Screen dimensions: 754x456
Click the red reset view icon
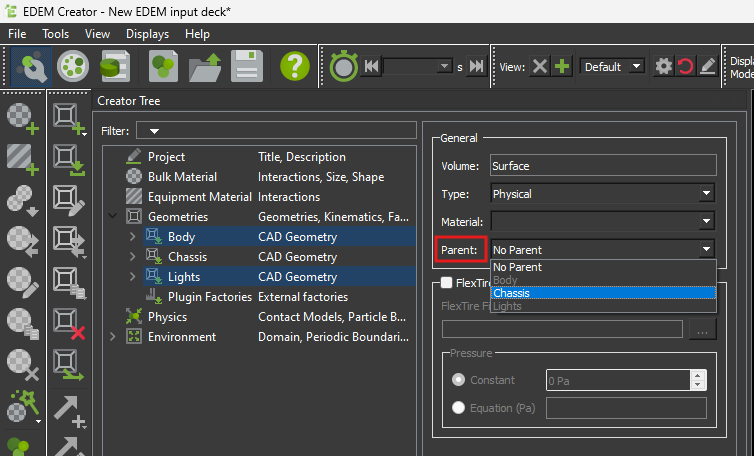685,66
